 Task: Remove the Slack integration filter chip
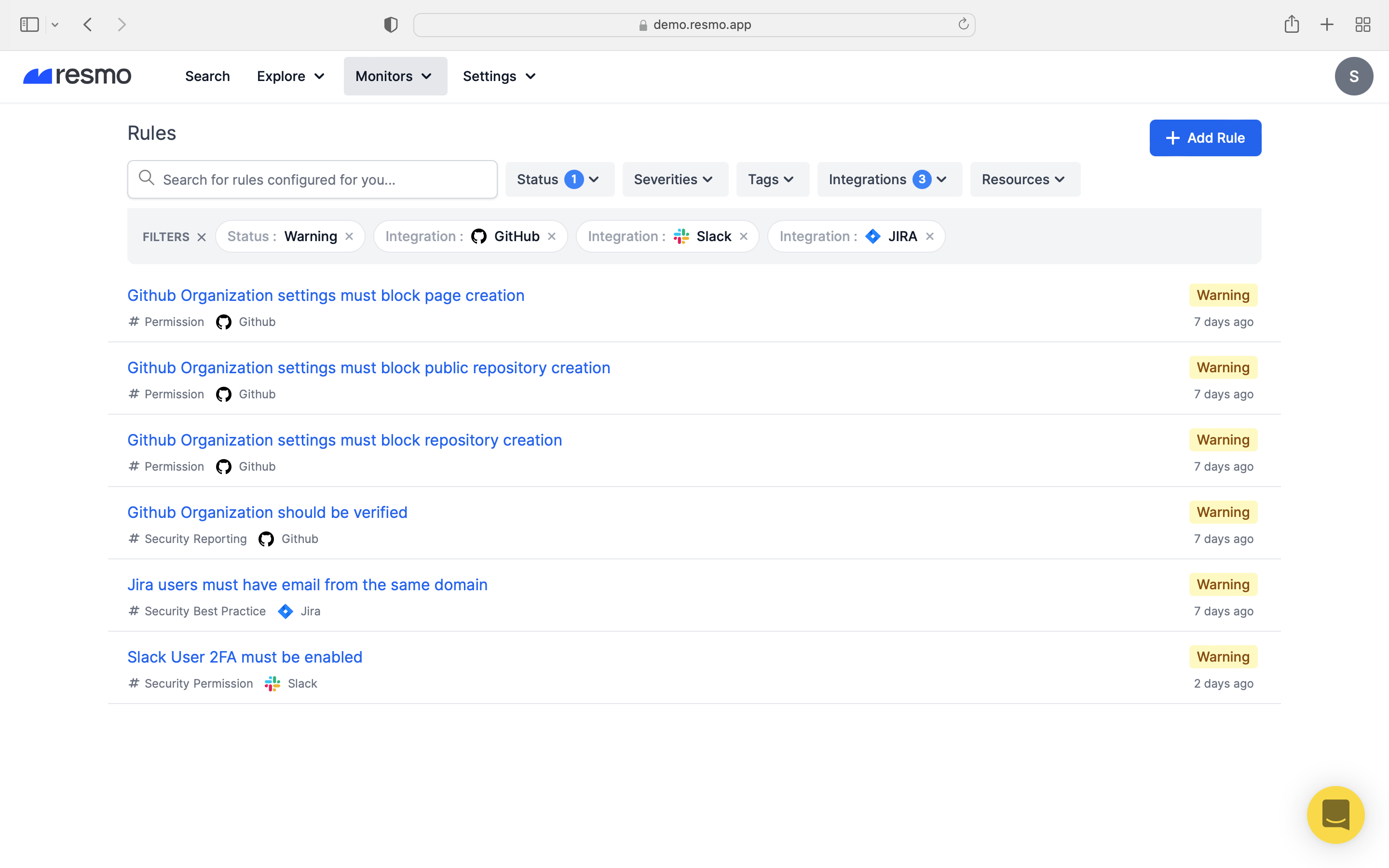point(743,236)
